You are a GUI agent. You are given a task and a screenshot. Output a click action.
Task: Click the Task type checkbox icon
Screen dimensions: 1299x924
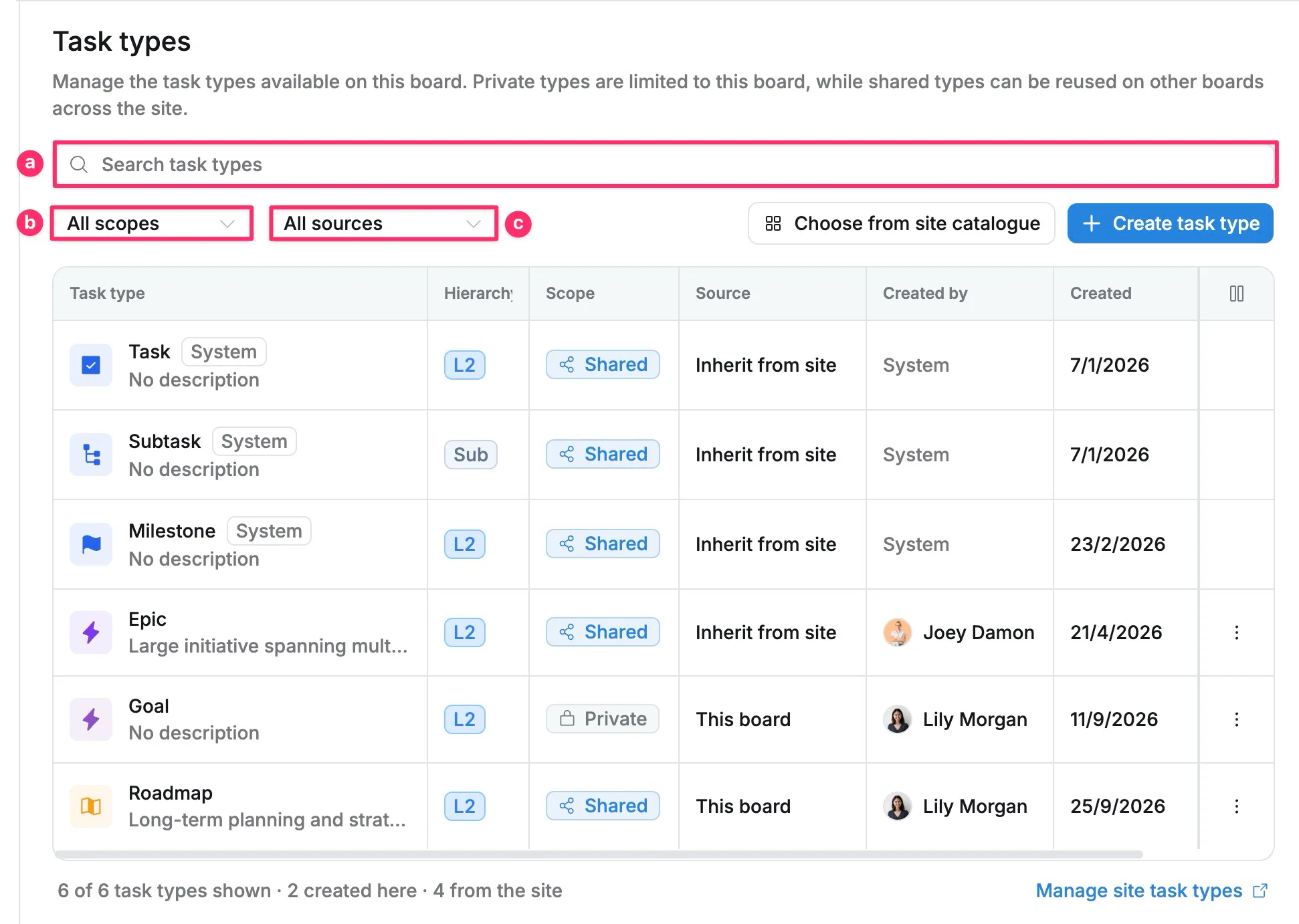click(91, 365)
